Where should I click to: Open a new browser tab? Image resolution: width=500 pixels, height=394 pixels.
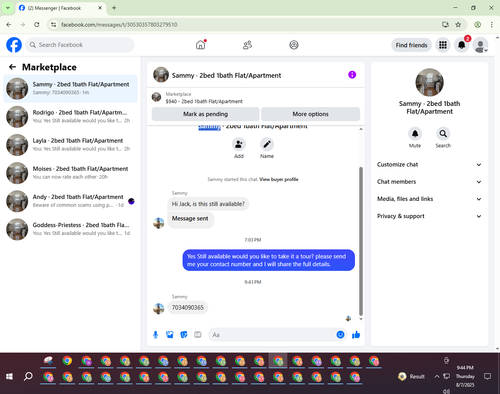click(114, 8)
